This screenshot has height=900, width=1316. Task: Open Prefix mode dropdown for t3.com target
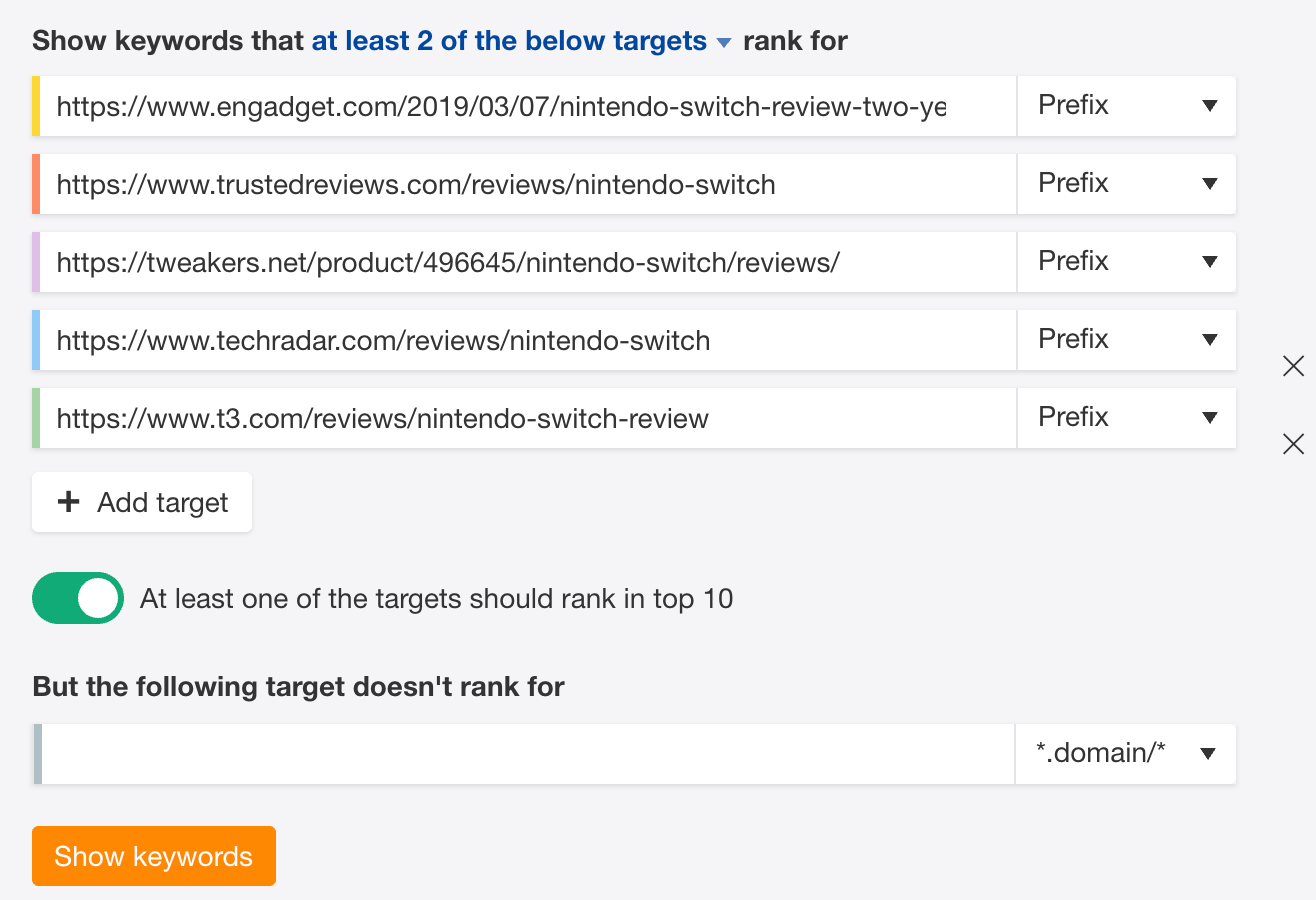point(1127,417)
